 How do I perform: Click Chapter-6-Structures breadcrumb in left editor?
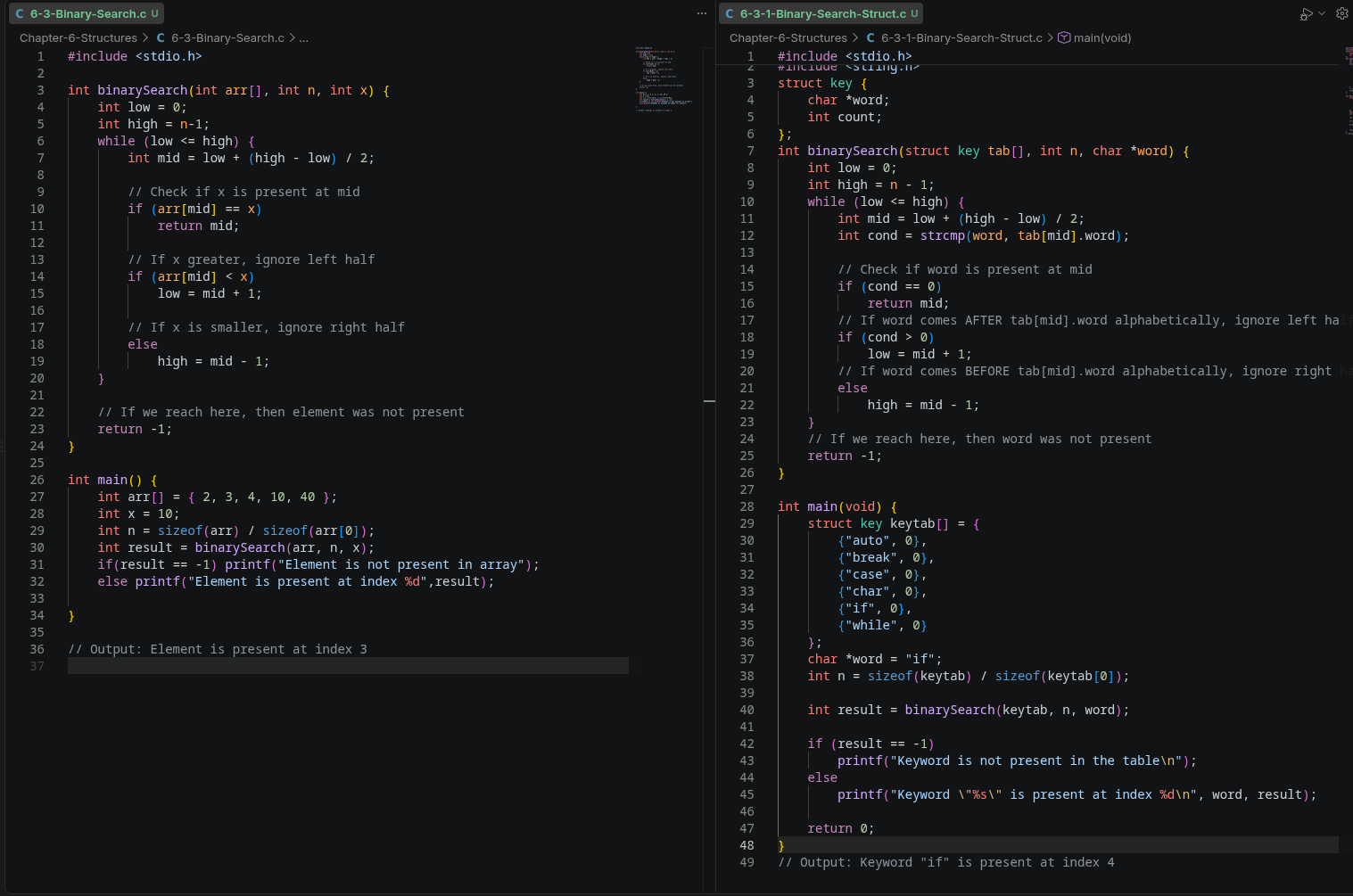[x=78, y=38]
